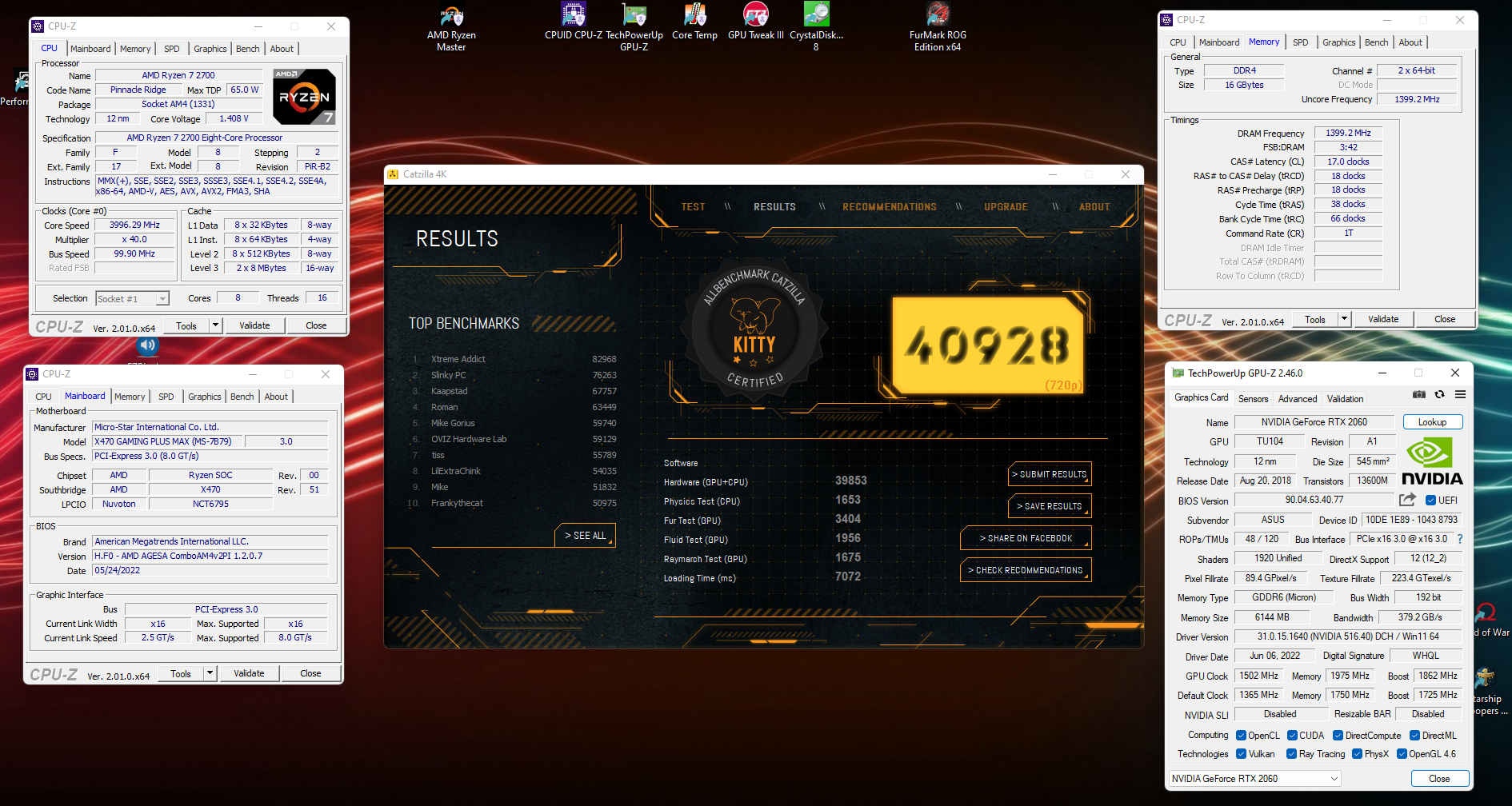Click Core Speed value 3996.29 MHz
Image resolution: width=1512 pixels, height=806 pixels.
click(x=134, y=225)
